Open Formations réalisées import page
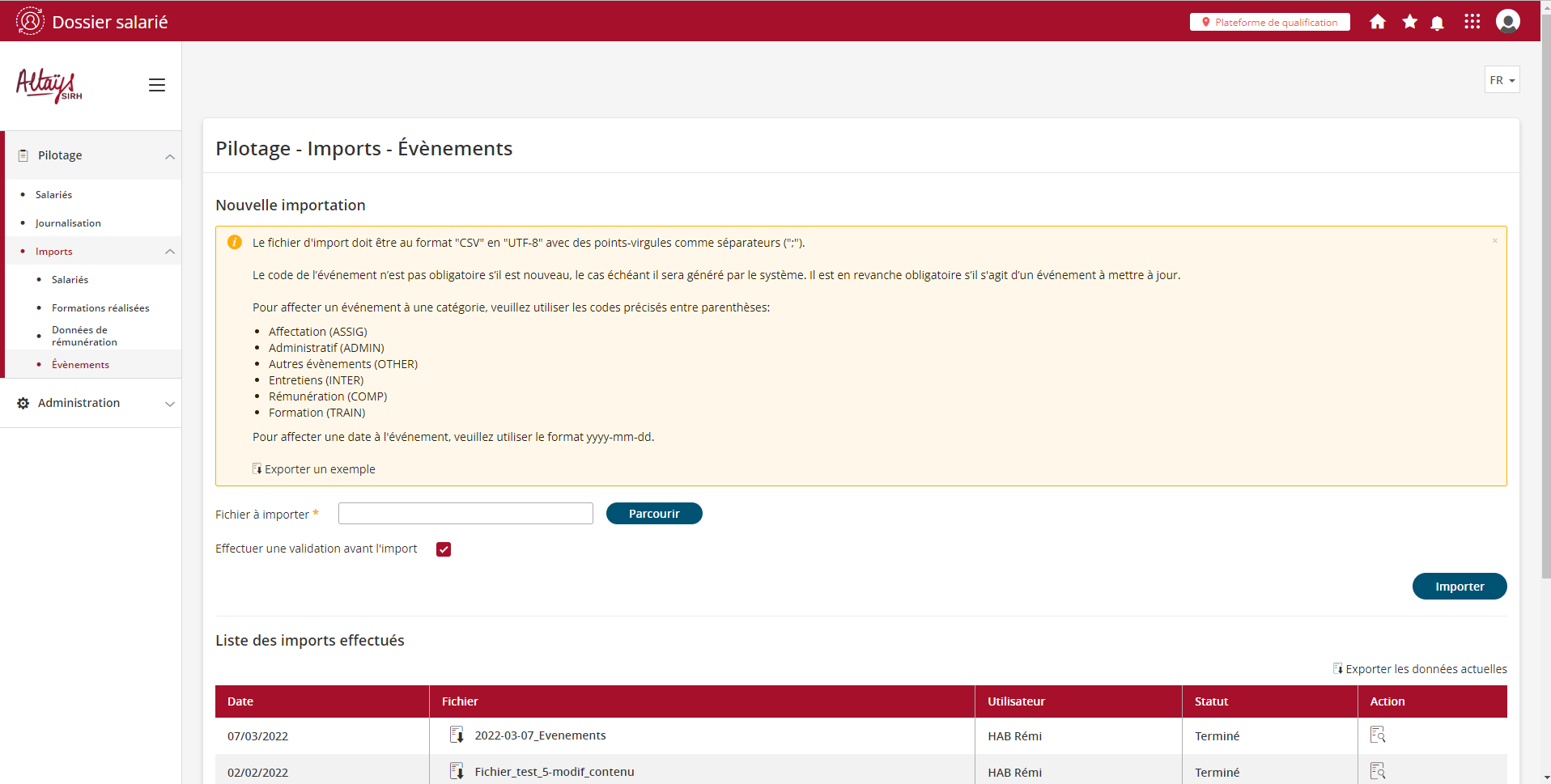 100,308
